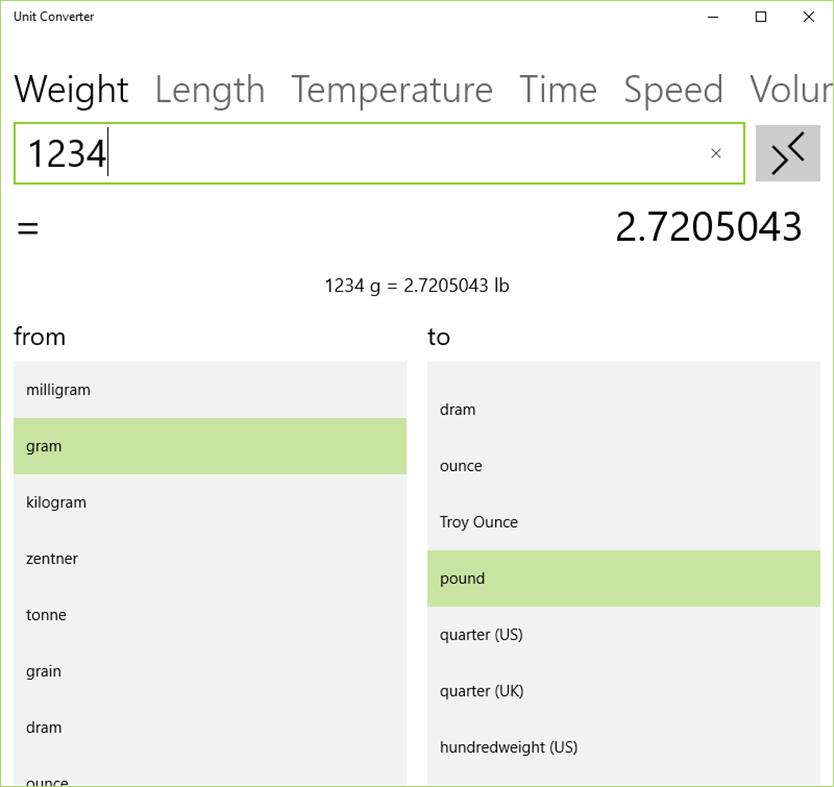Open the Speed converter

pyautogui.click(x=673, y=90)
